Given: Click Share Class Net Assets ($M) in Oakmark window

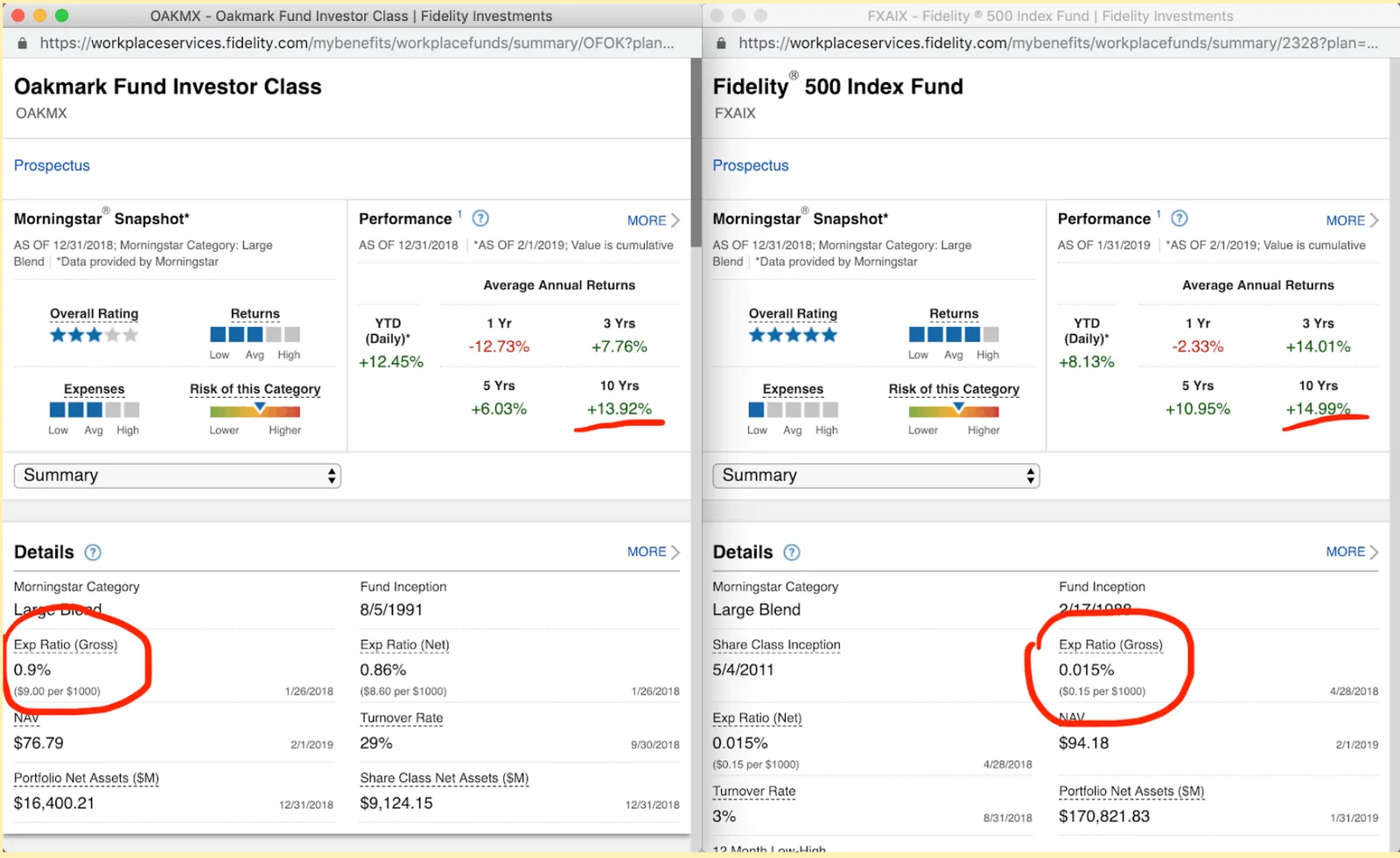Looking at the screenshot, I should pos(444,778).
